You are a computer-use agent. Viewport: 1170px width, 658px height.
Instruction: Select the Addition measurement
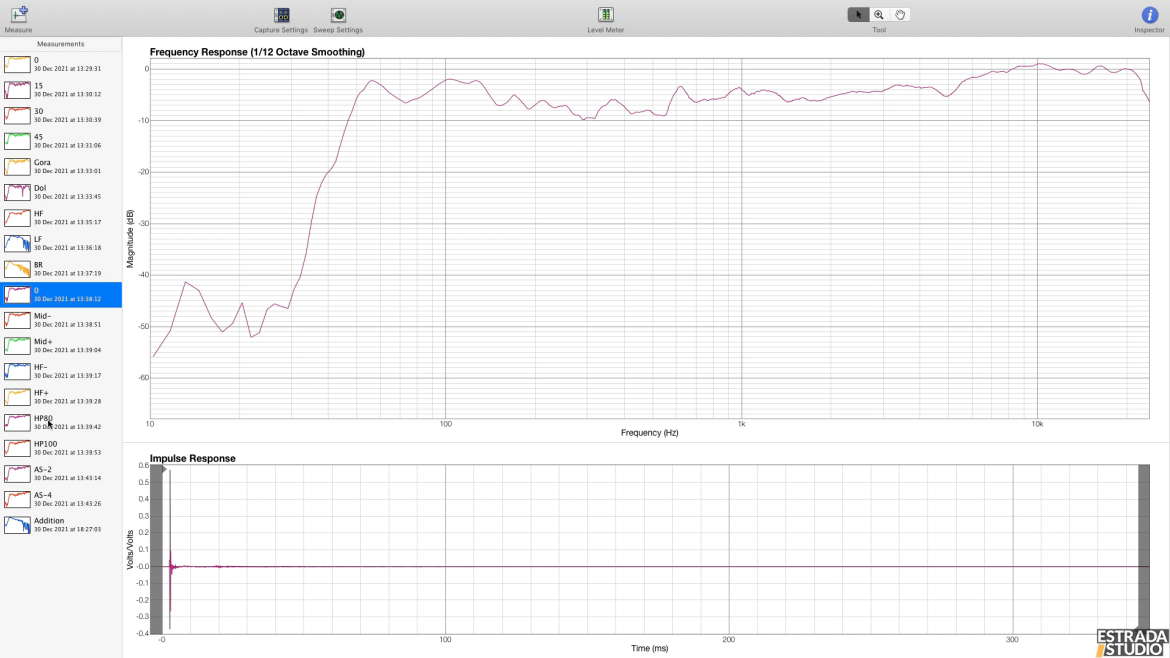[x=60, y=524]
